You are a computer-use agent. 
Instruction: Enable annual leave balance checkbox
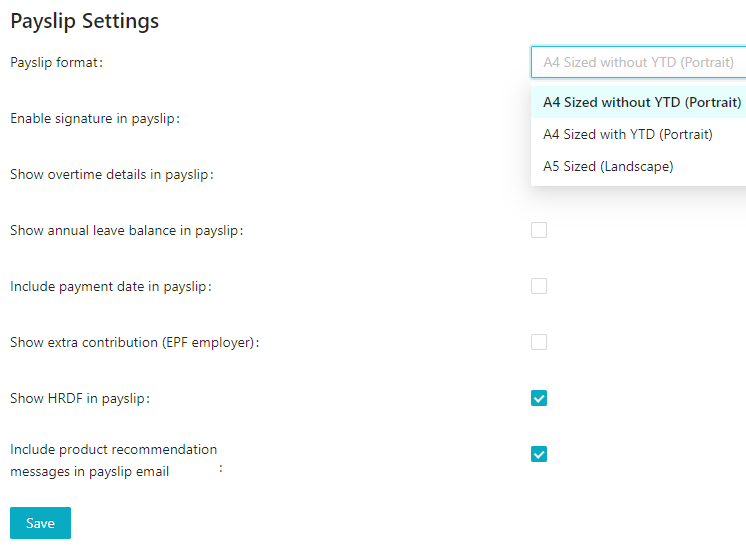pos(539,230)
